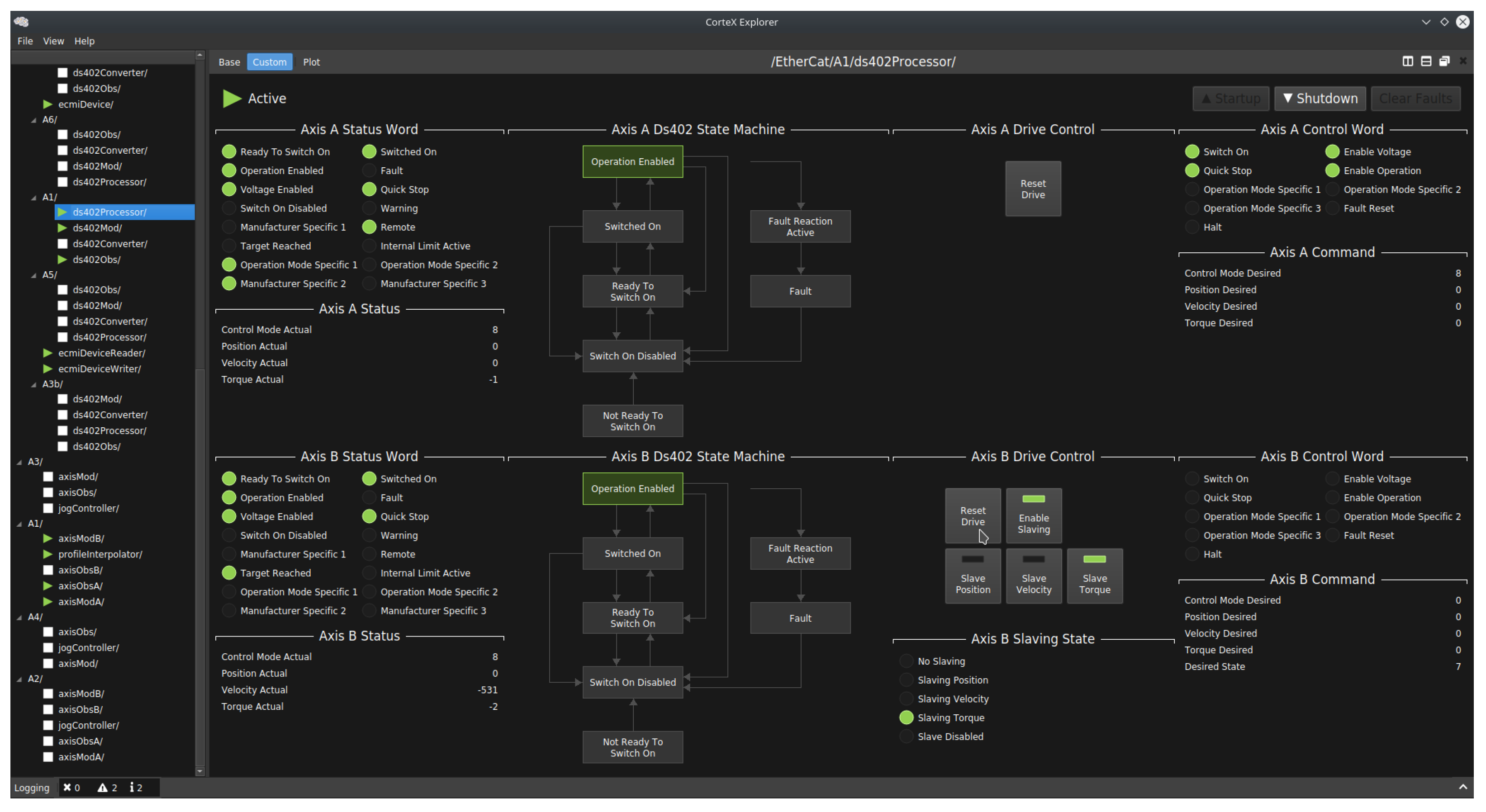Viewport: 1486px width, 812px height.
Task: Click the split-vertical panel layout icon
Action: pos(1408,61)
